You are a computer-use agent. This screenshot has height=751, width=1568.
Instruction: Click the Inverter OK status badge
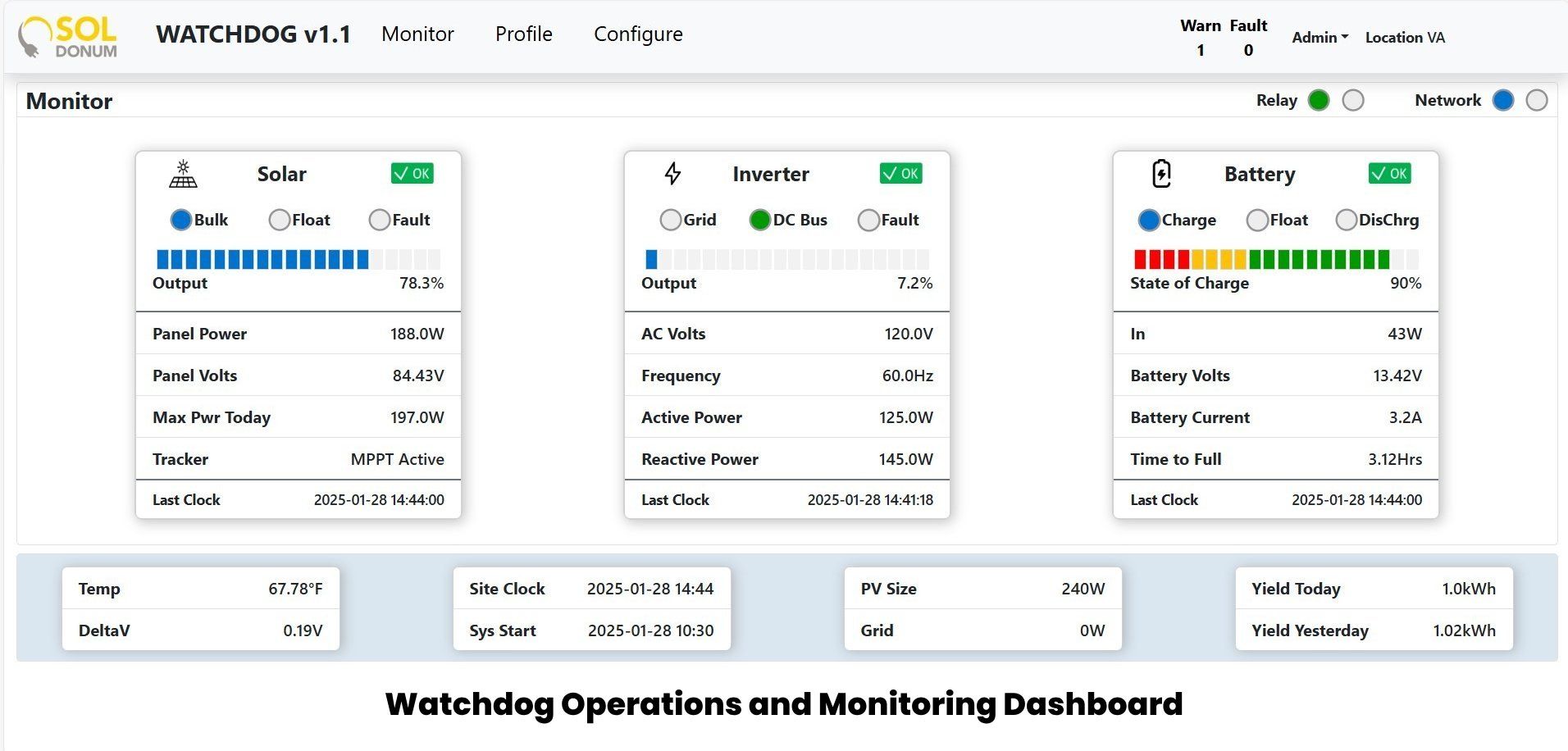[901, 173]
